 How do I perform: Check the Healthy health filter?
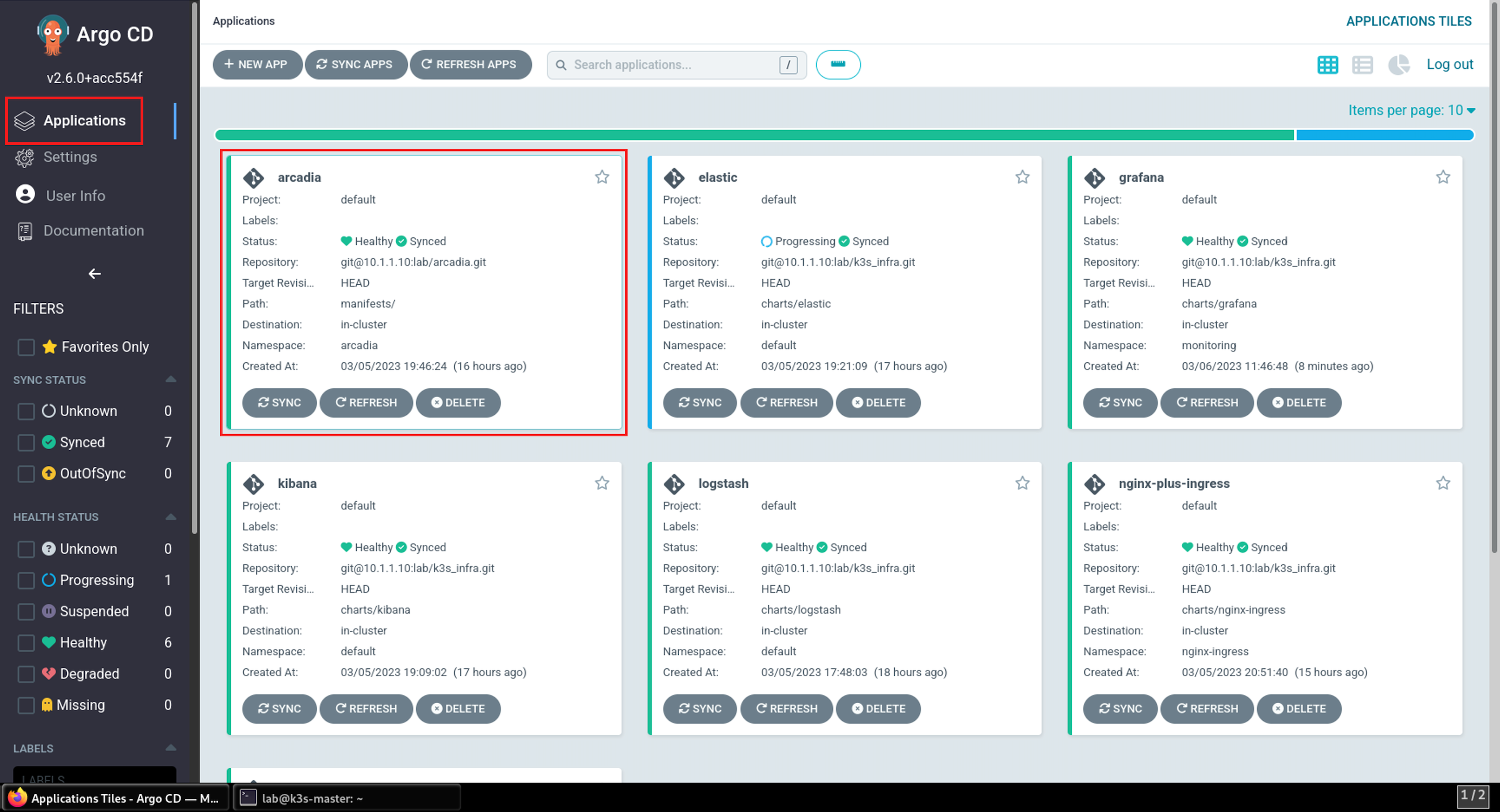[x=26, y=643]
